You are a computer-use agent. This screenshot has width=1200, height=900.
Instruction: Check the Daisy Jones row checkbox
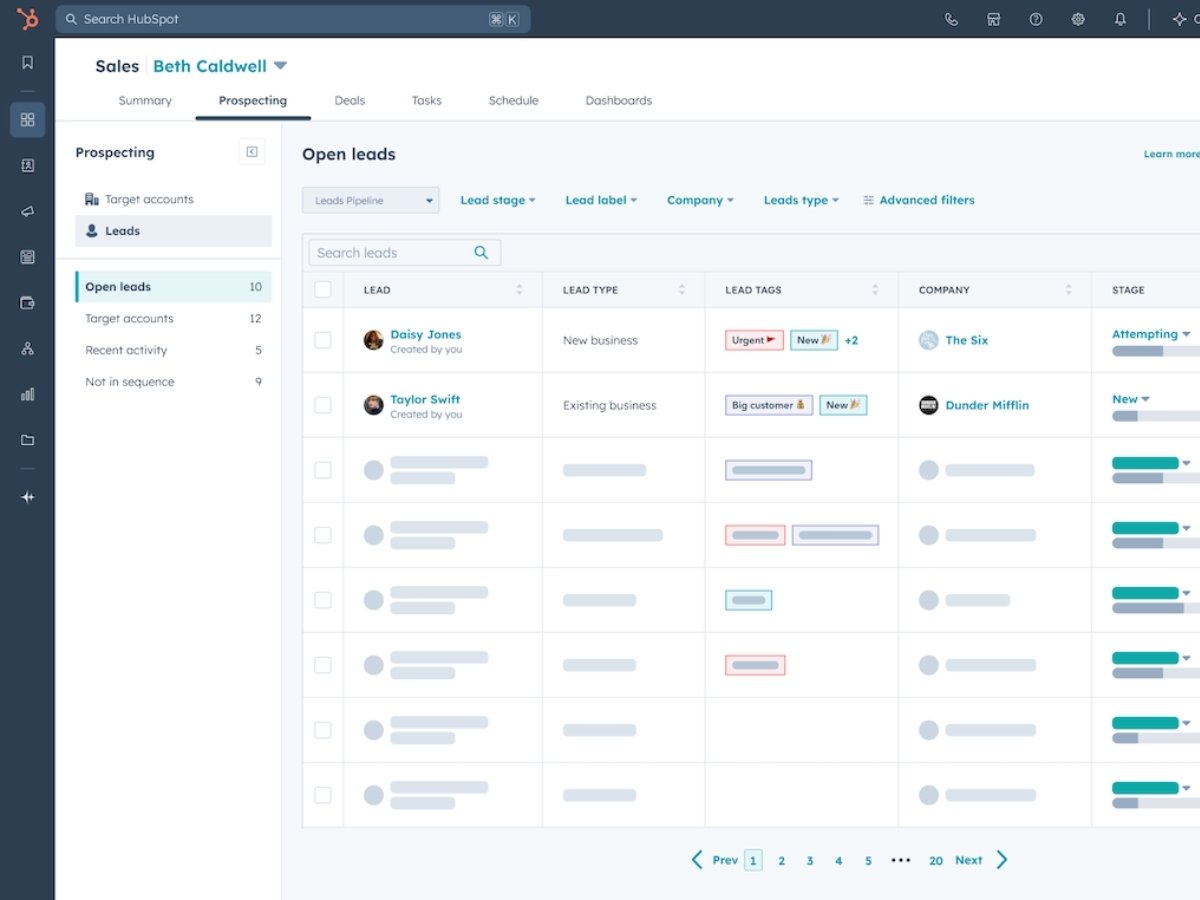pos(322,340)
